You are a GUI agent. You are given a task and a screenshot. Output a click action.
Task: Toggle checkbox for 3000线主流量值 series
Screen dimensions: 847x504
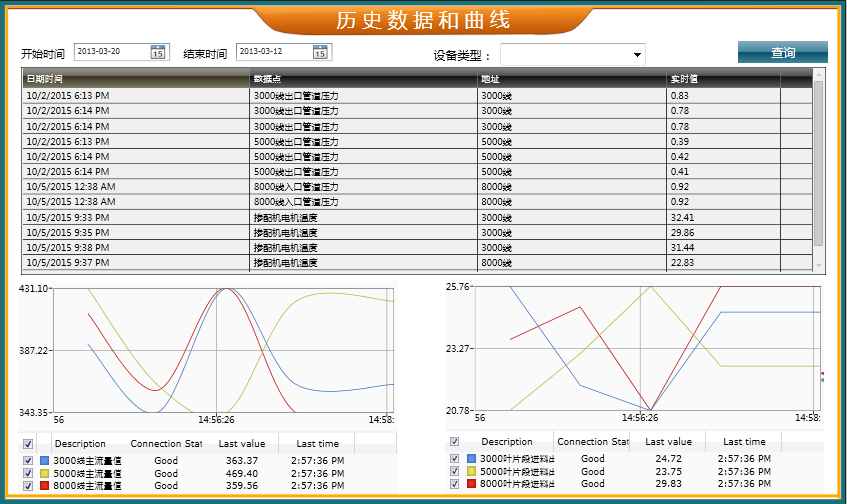(x=28, y=461)
